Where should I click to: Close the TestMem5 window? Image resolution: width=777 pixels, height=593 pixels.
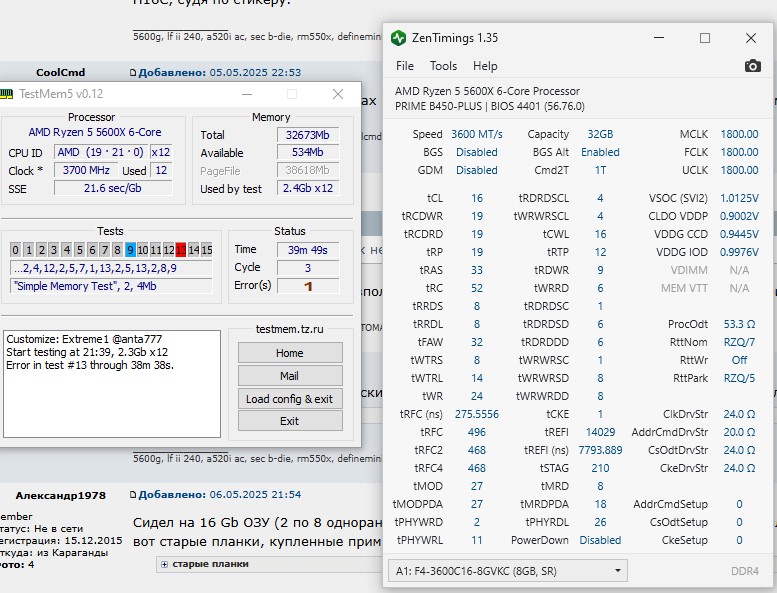[x=338, y=94]
